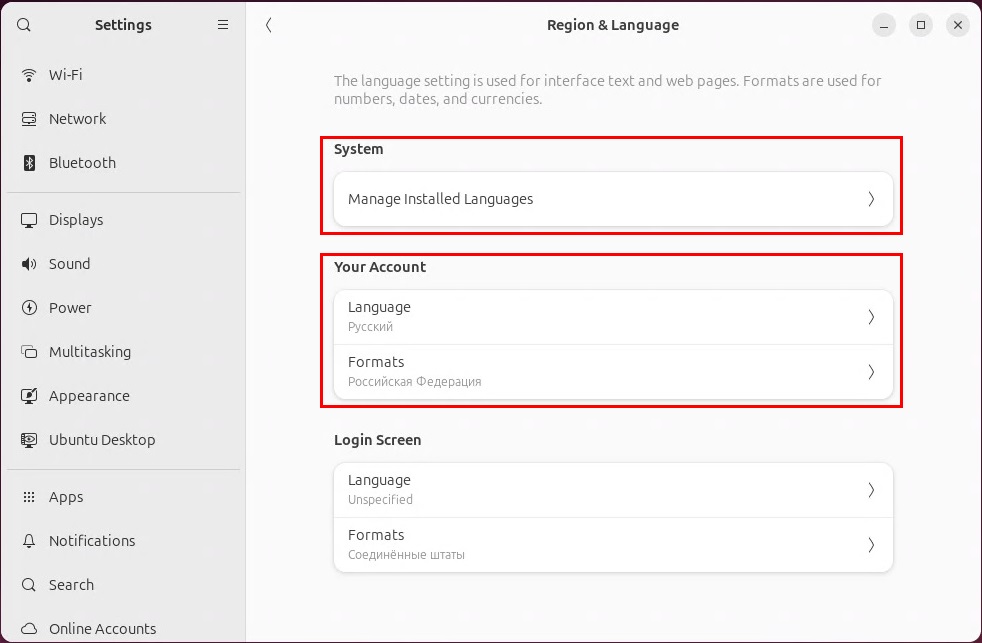This screenshot has height=643, width=982.
Task: Click the search magnifier icon in Settings
Action: point(24,25)
